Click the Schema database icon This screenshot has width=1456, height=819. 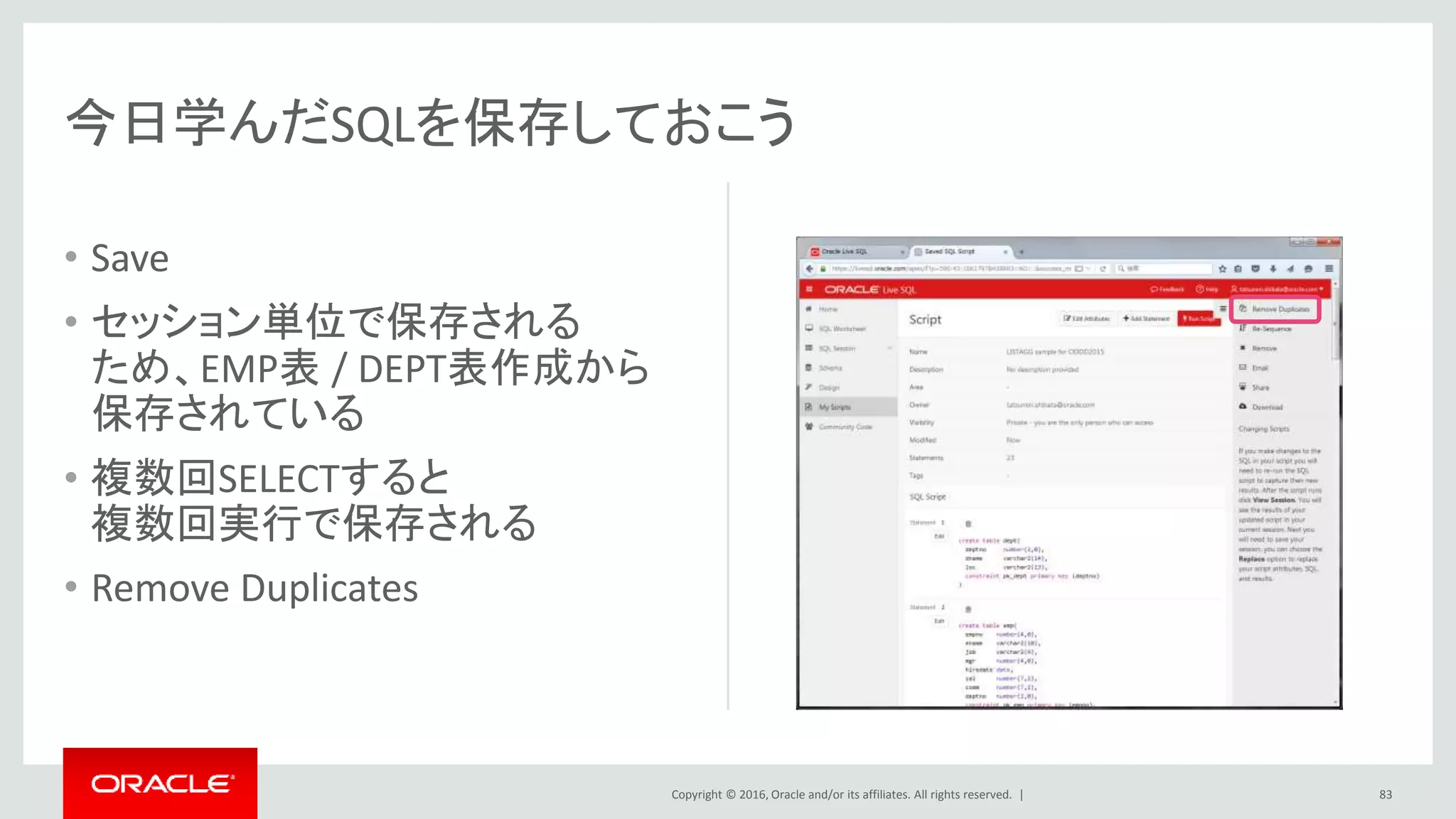(808, 368)
